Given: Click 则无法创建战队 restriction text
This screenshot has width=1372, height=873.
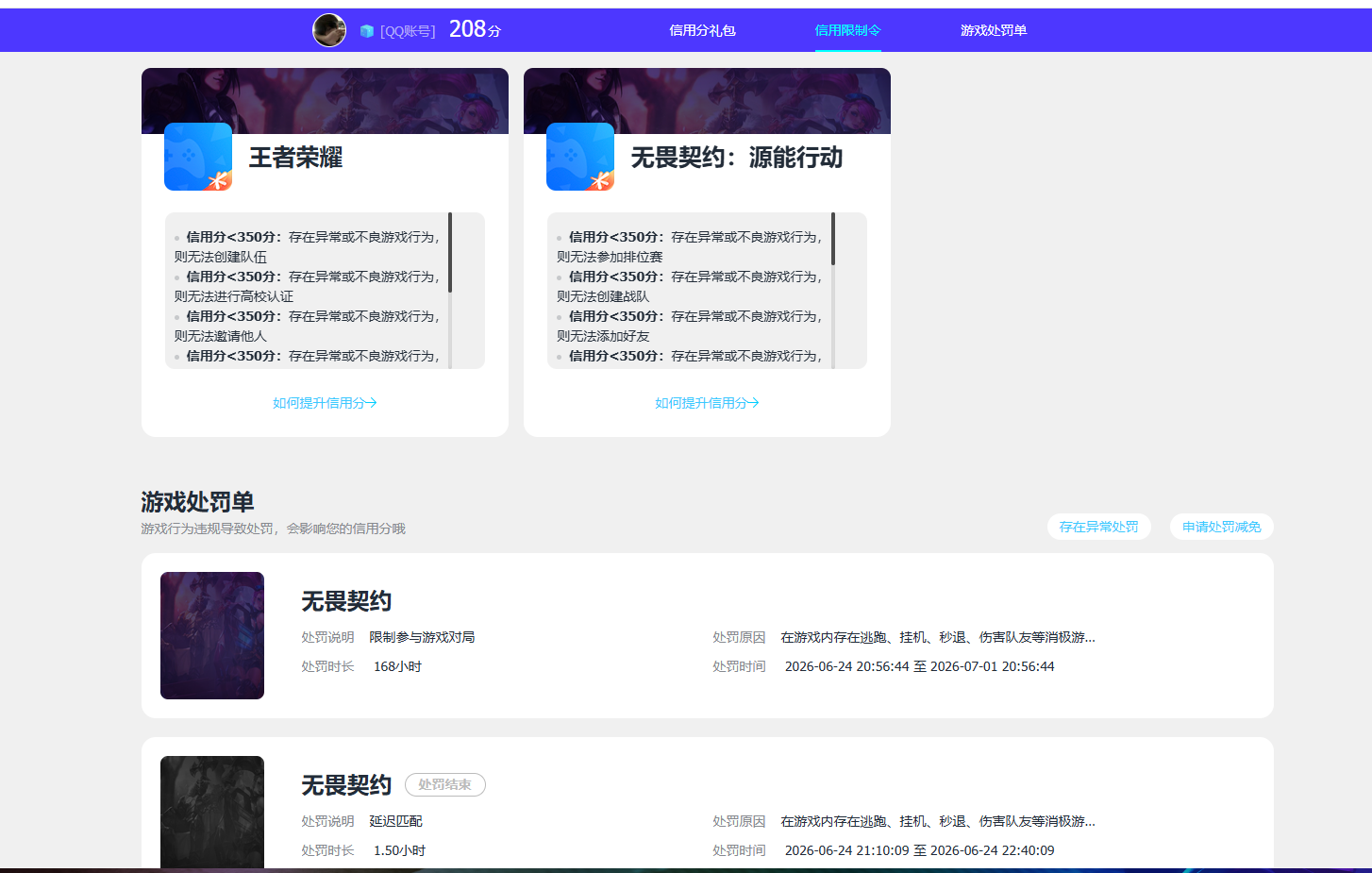Looking at the screenshot, I should [603, 296].
